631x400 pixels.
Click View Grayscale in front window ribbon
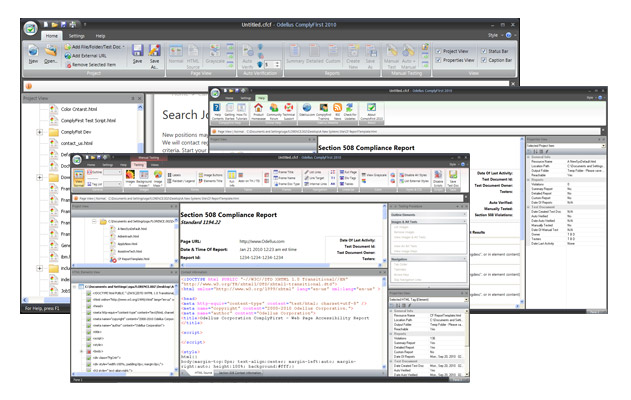click(x=374, y=175)
